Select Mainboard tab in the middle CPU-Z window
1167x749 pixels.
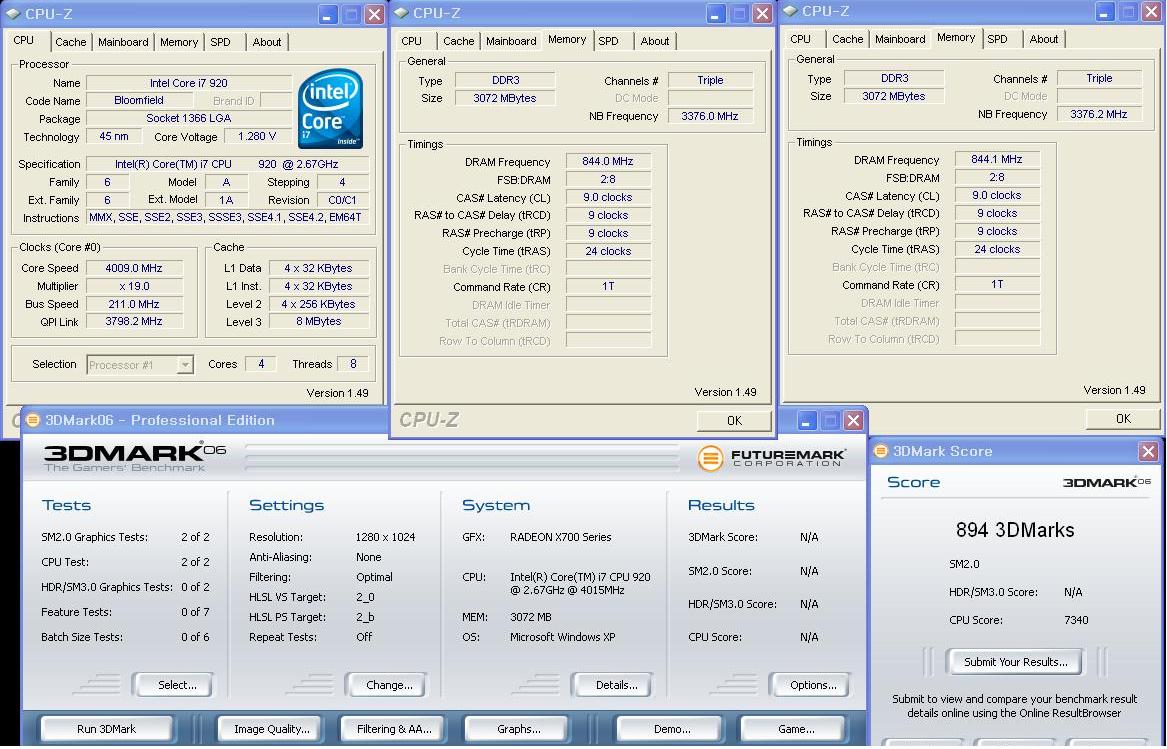[511, 41]
